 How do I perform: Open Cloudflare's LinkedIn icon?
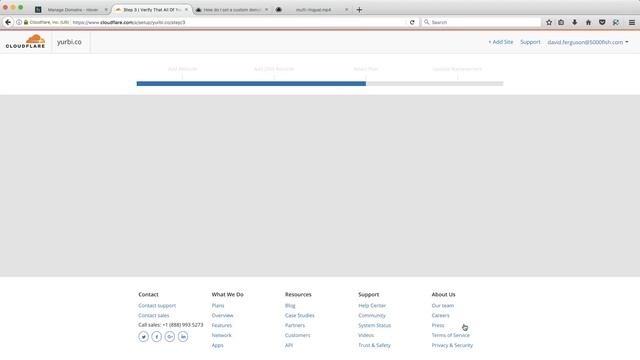click(x=183, y=337)
